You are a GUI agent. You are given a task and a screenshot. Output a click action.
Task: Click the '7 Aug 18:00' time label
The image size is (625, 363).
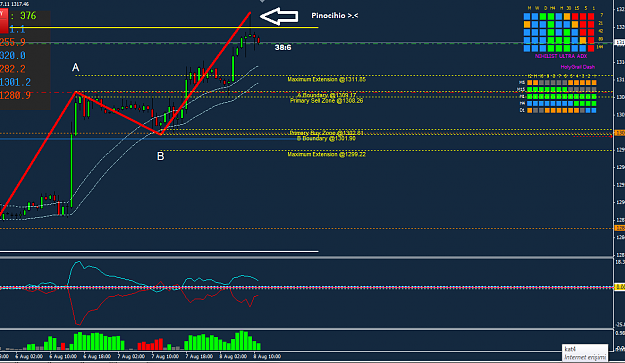(199, 356)
